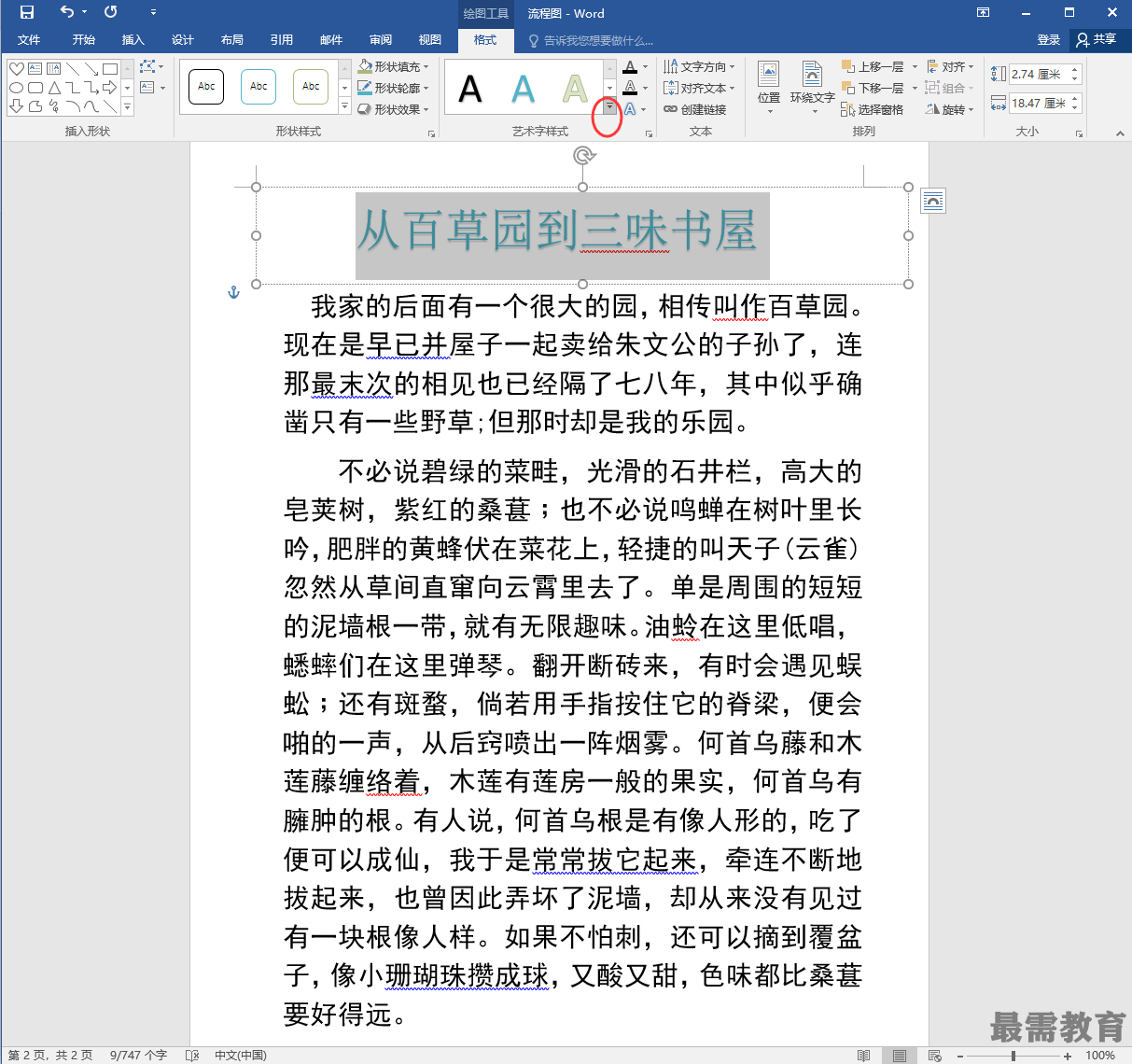Increase shape height with the up spinner

(1075, 69)
